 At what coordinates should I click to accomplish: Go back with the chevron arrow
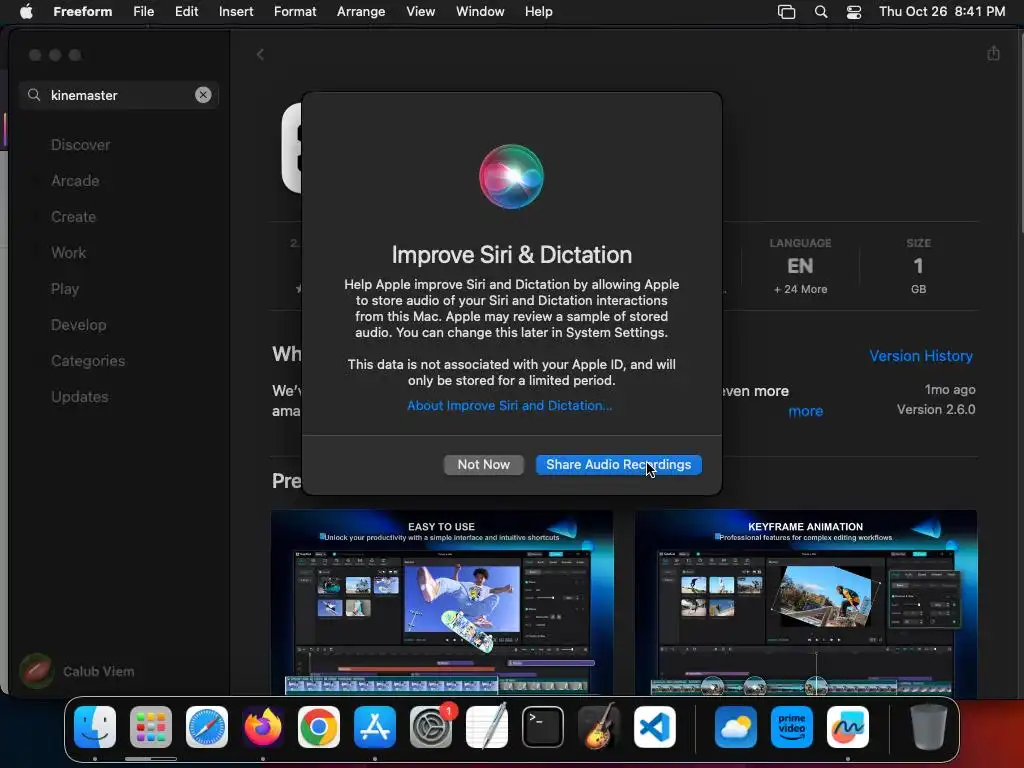[260, 54]
